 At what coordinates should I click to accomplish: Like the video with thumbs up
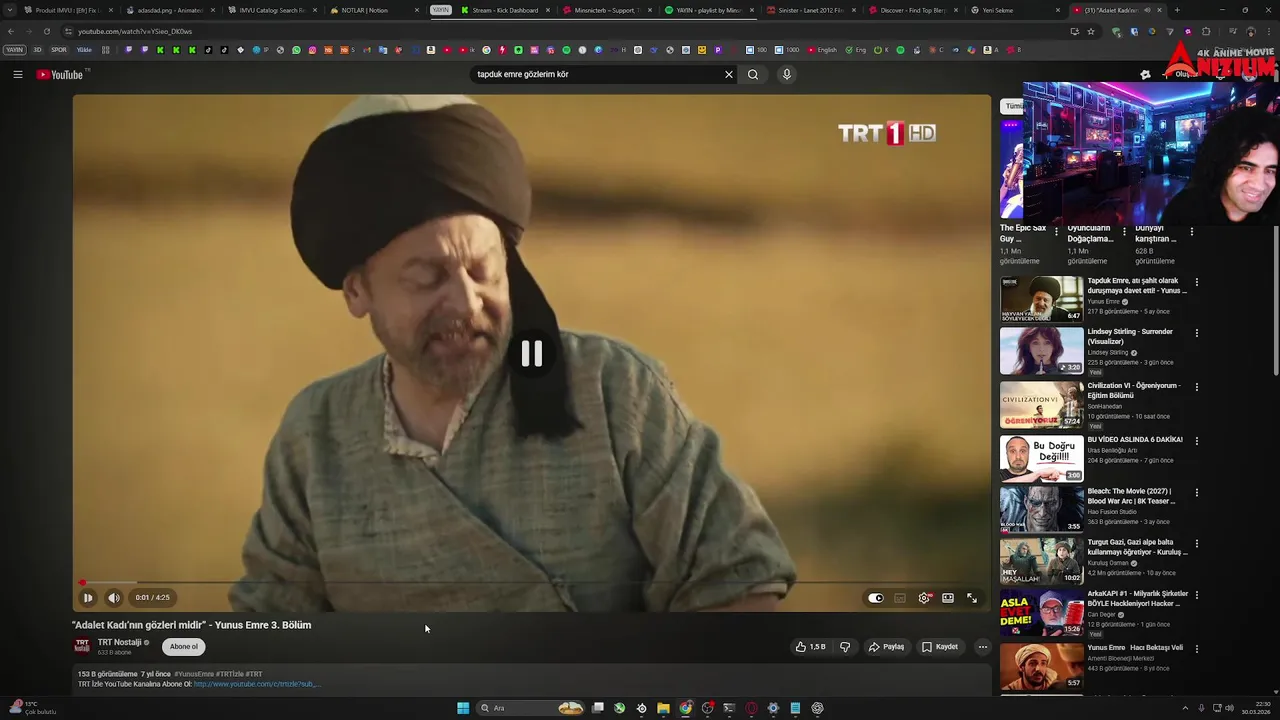tap(810, 647)
